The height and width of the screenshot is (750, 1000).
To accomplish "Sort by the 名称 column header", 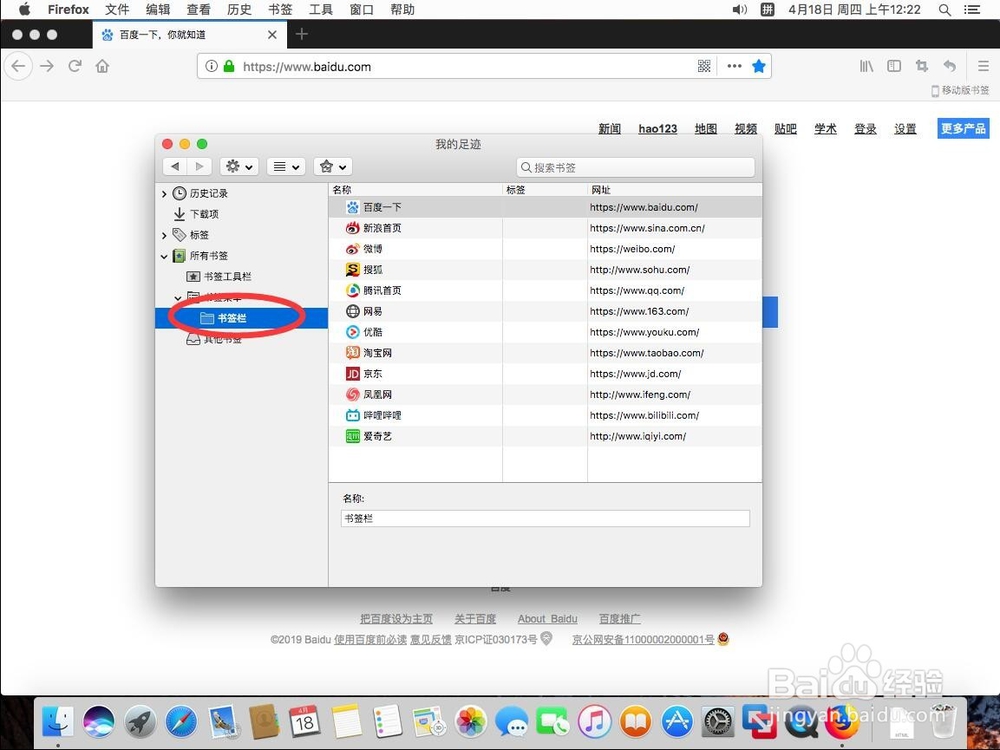I will click(416, 189).
